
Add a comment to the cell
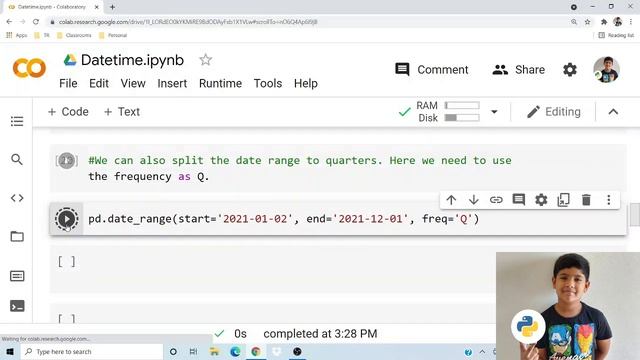coord(519,200)
